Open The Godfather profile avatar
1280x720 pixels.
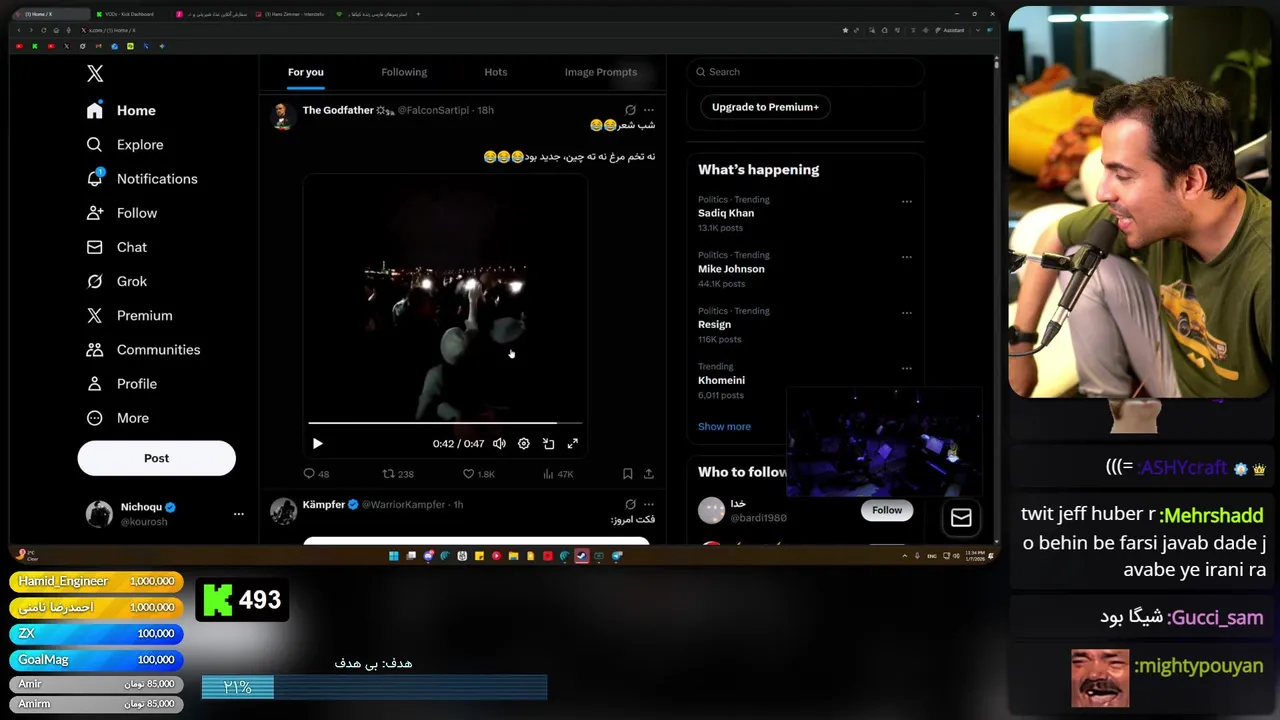(283, 116)
